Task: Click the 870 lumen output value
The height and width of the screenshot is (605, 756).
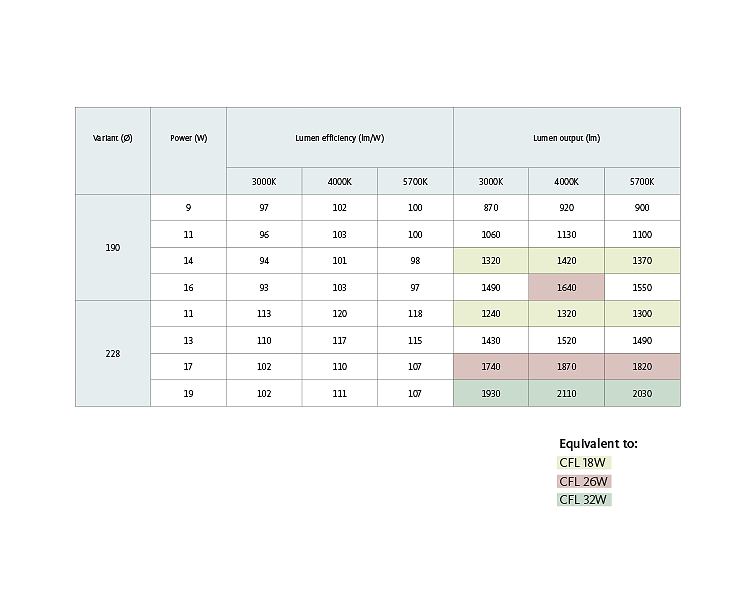Action: point(491,208)
